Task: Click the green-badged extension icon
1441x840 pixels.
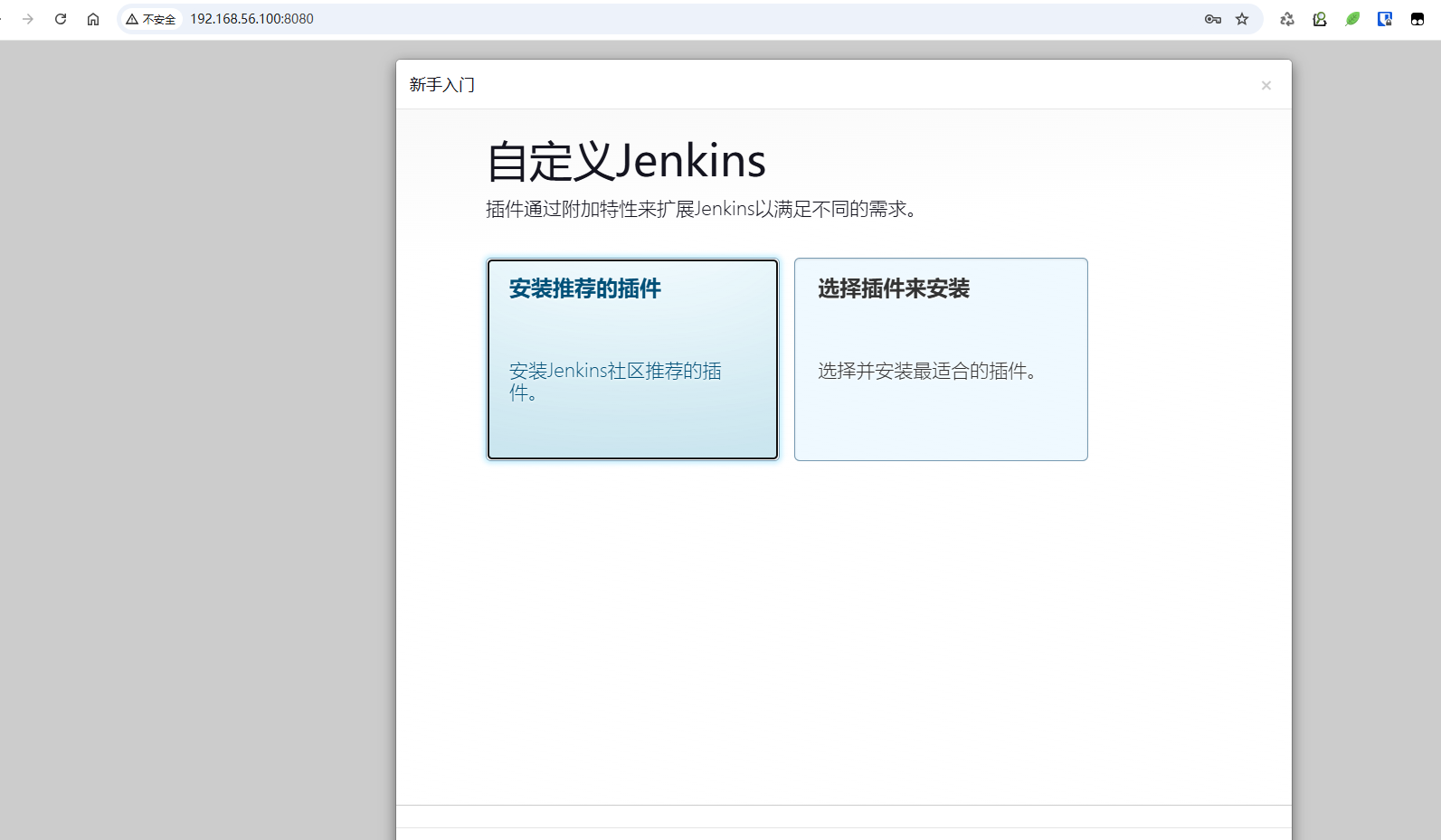Action: [1320, 19]
